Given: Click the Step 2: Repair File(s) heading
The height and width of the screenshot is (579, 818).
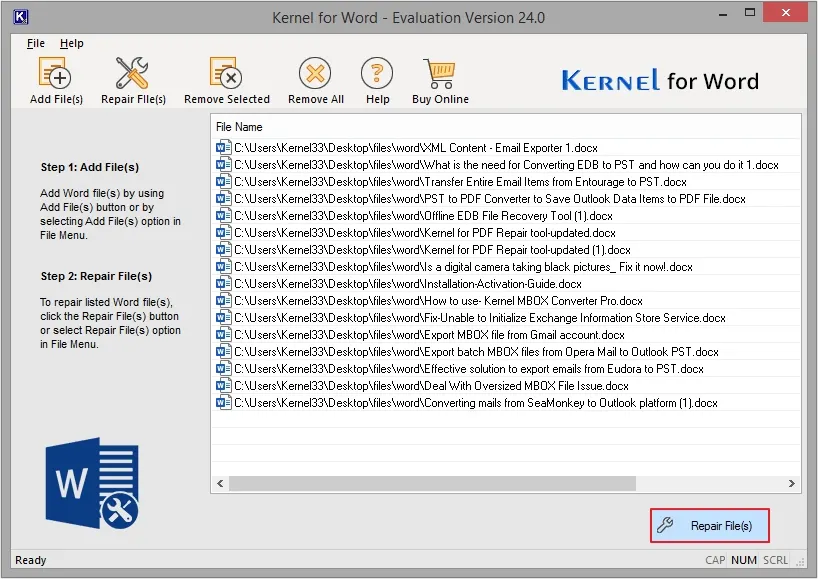Looking at the screenshot, I should tap(96, 276).
